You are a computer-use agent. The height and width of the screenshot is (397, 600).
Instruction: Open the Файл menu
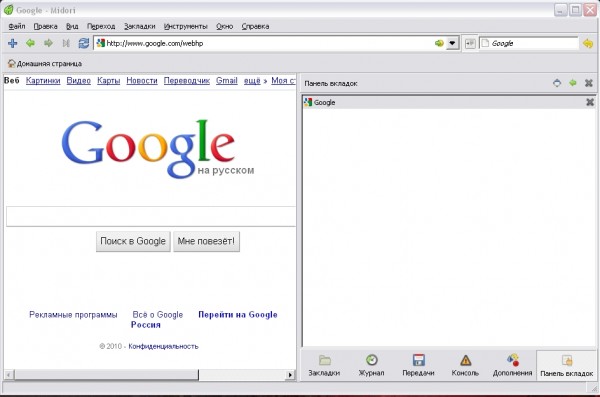click(17, 26)
